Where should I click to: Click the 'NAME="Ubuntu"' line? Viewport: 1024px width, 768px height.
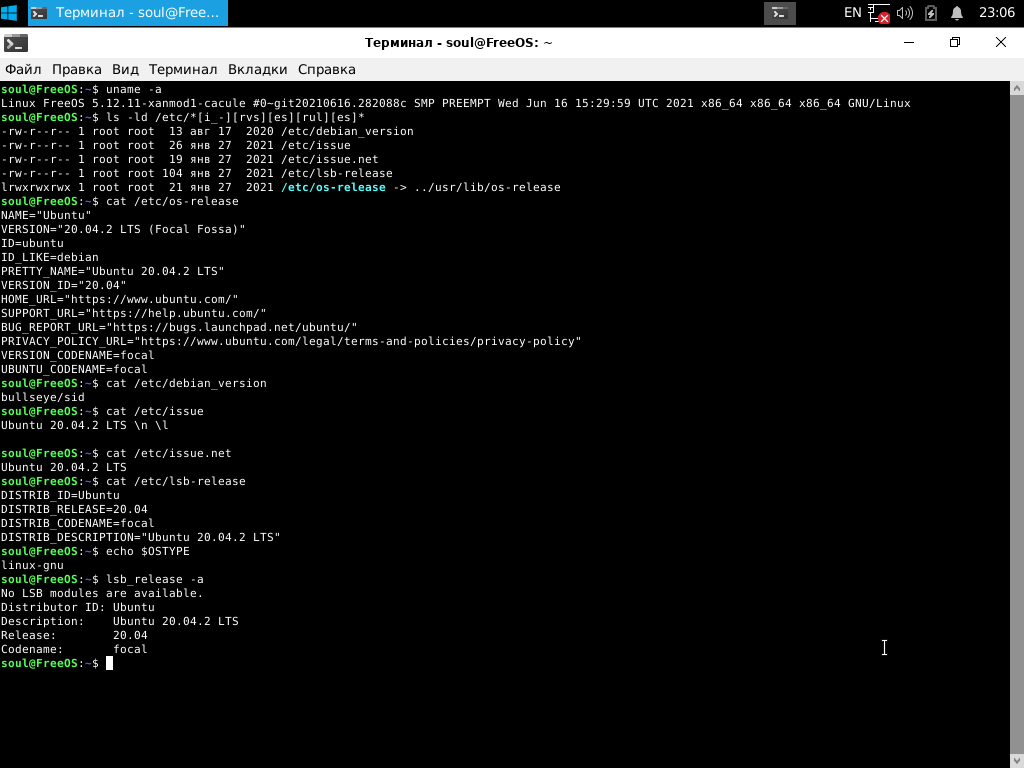point(46,215)
